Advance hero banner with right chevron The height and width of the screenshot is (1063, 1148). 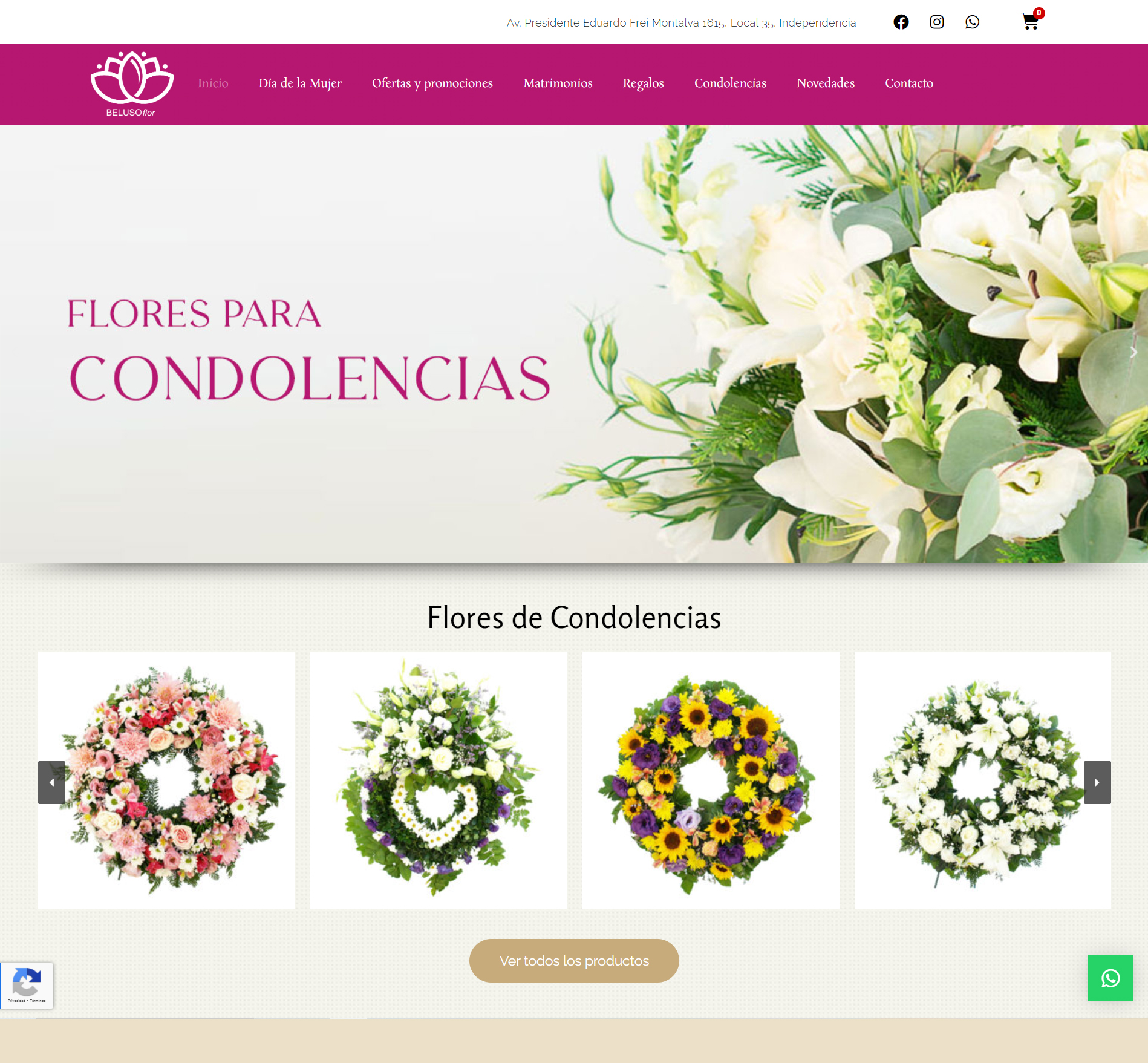pyautogui.click(x=1133, y=352)
